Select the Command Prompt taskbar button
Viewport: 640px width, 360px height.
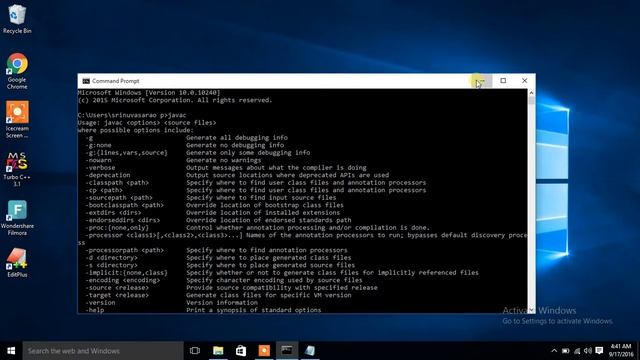tap(287, 351)
